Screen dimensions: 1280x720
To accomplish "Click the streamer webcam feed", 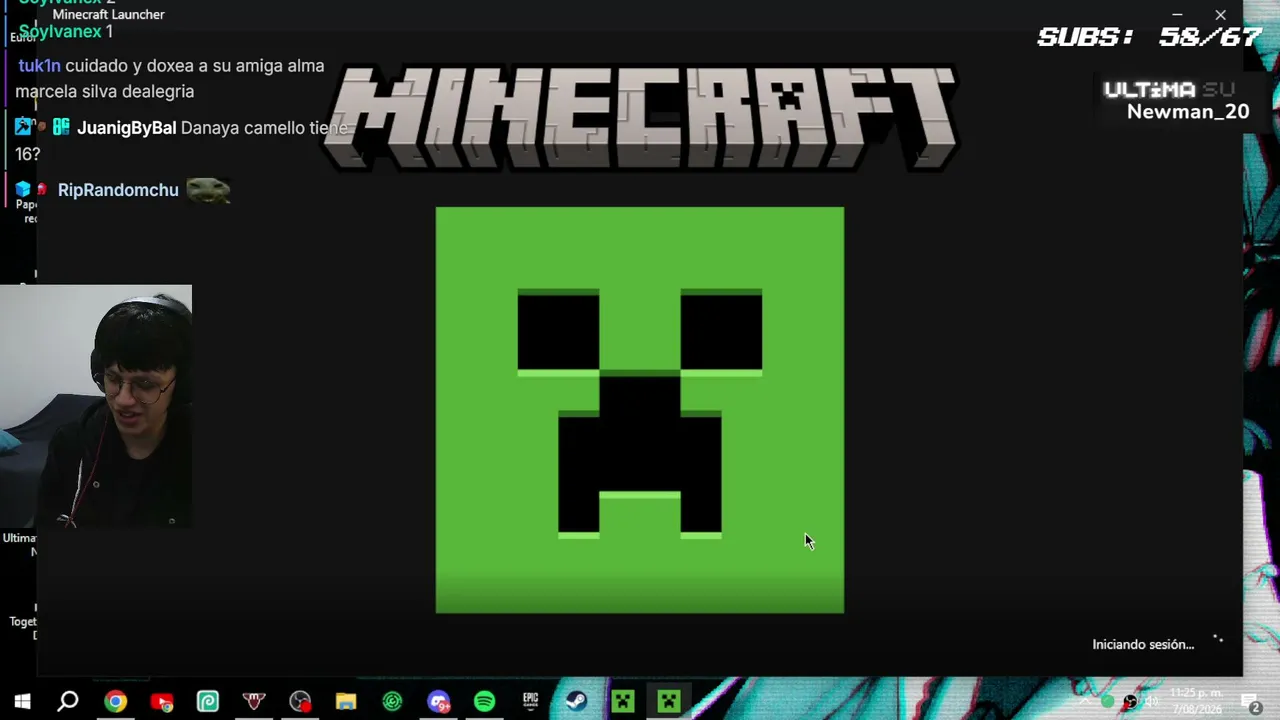I will point(96,406).
